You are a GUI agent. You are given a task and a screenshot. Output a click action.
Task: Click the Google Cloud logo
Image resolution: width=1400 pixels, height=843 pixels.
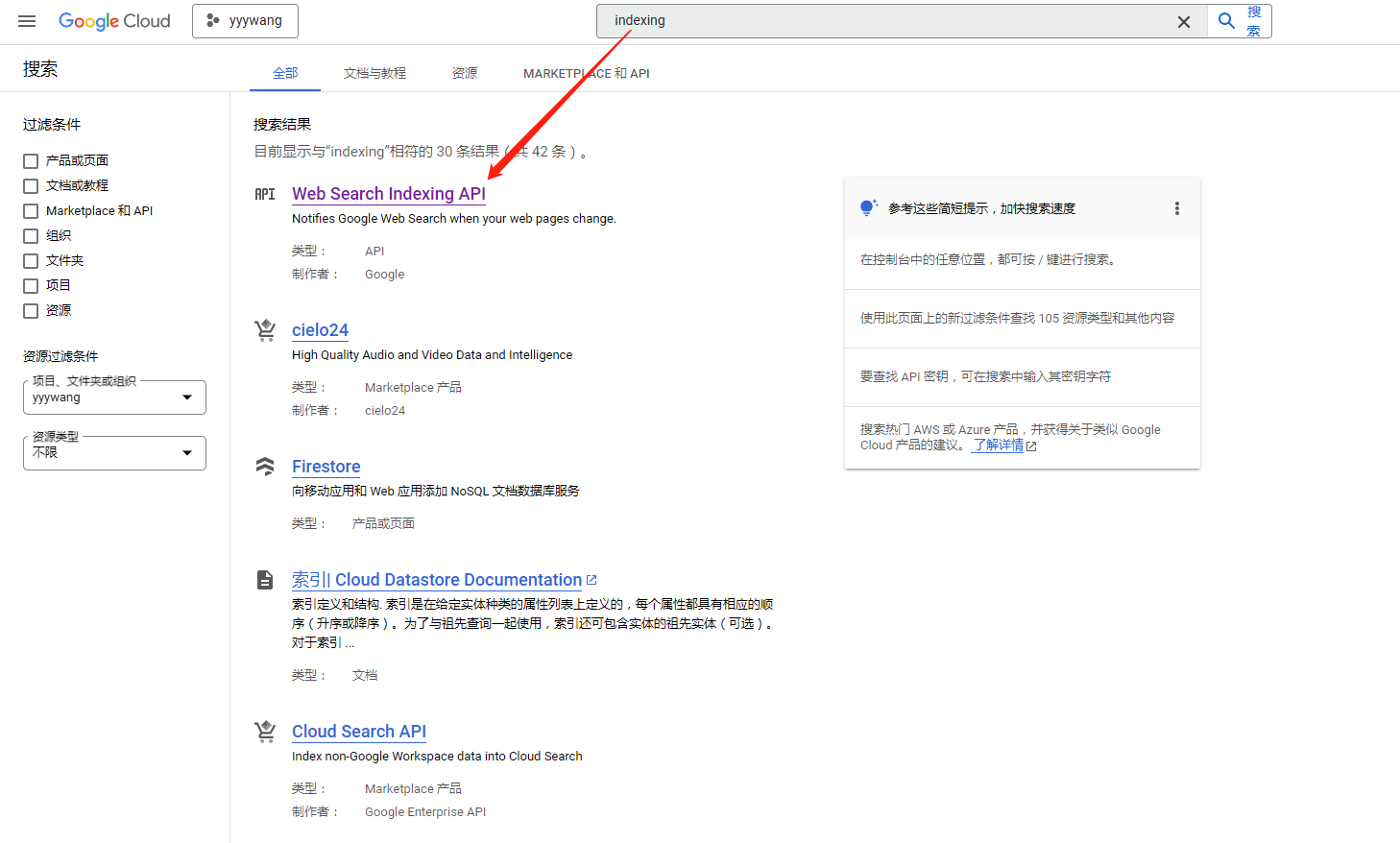pyautogui.click(x=114, y=21)
